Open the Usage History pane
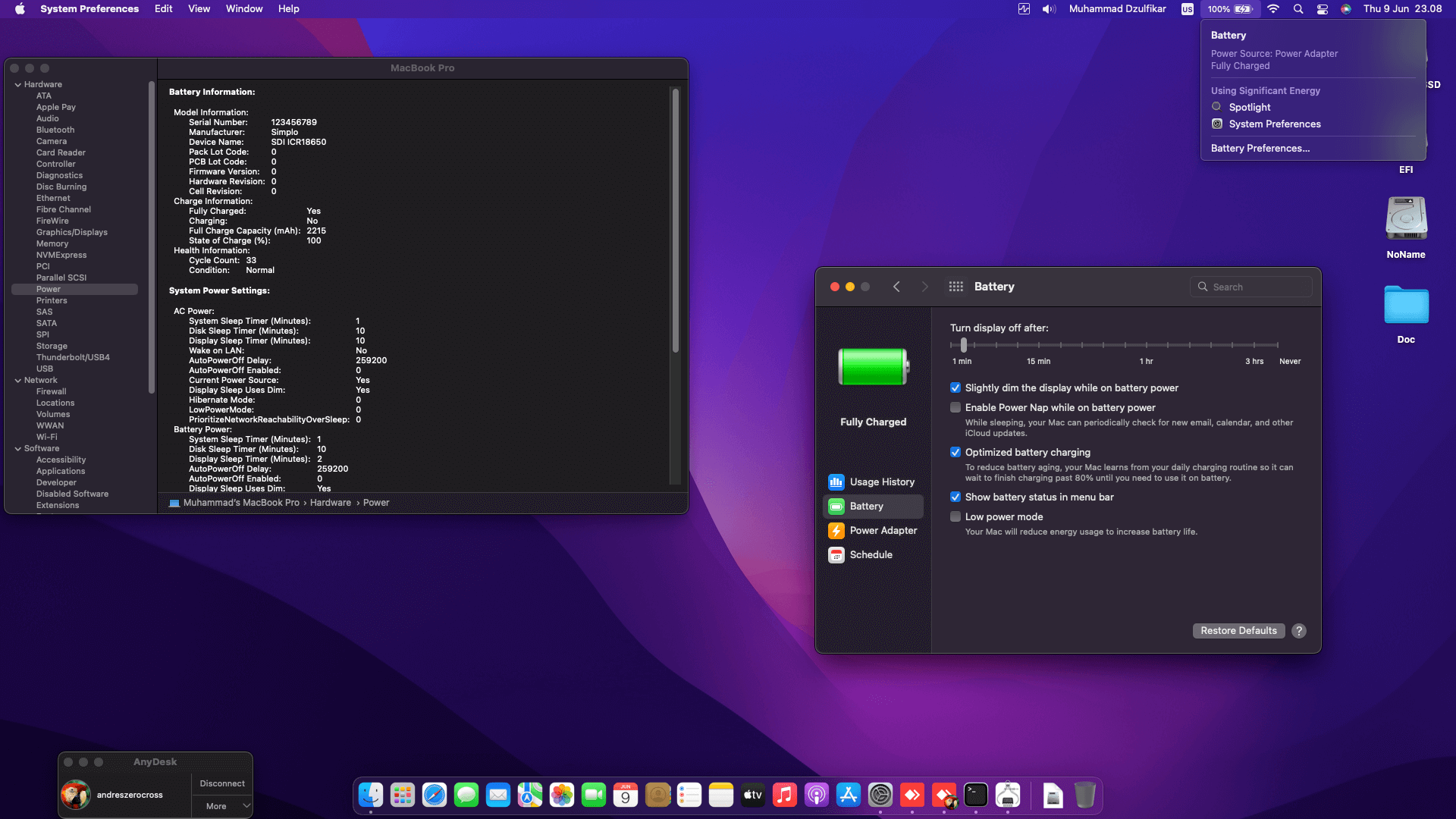The width and height of the screenshot is (1456, 819). click(873, 482)
